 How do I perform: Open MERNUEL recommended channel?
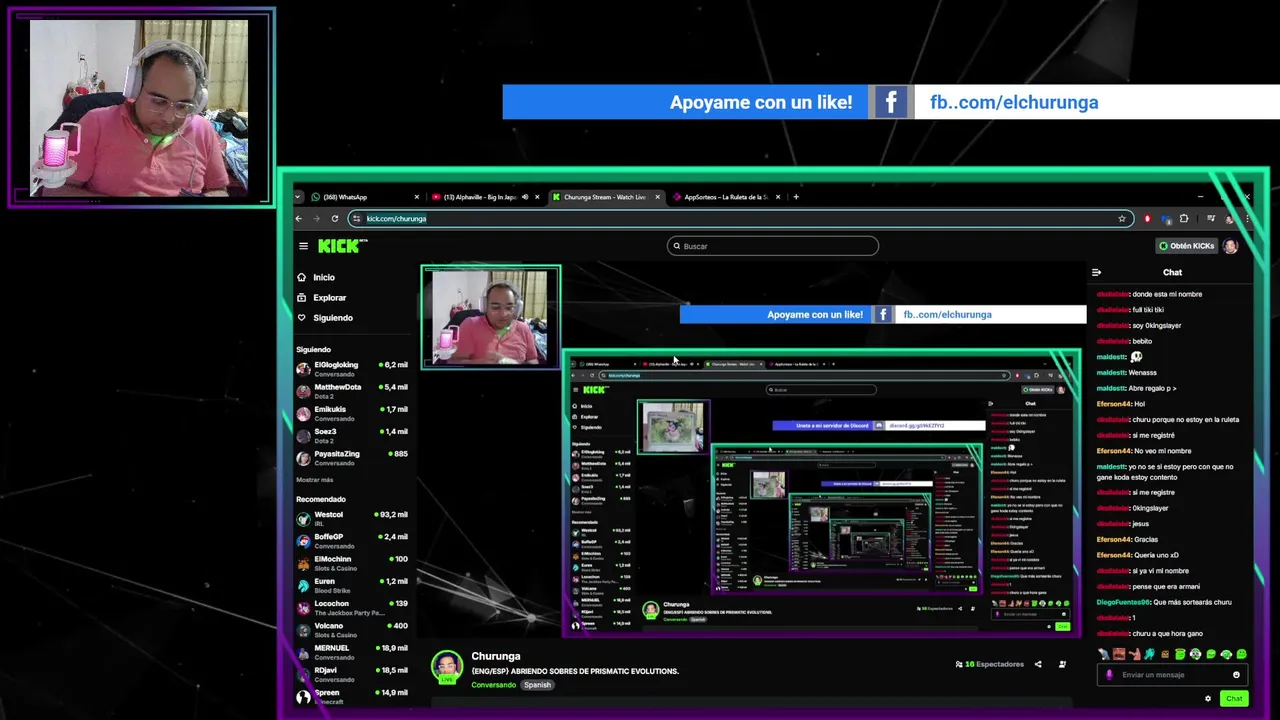coord(352,652)
